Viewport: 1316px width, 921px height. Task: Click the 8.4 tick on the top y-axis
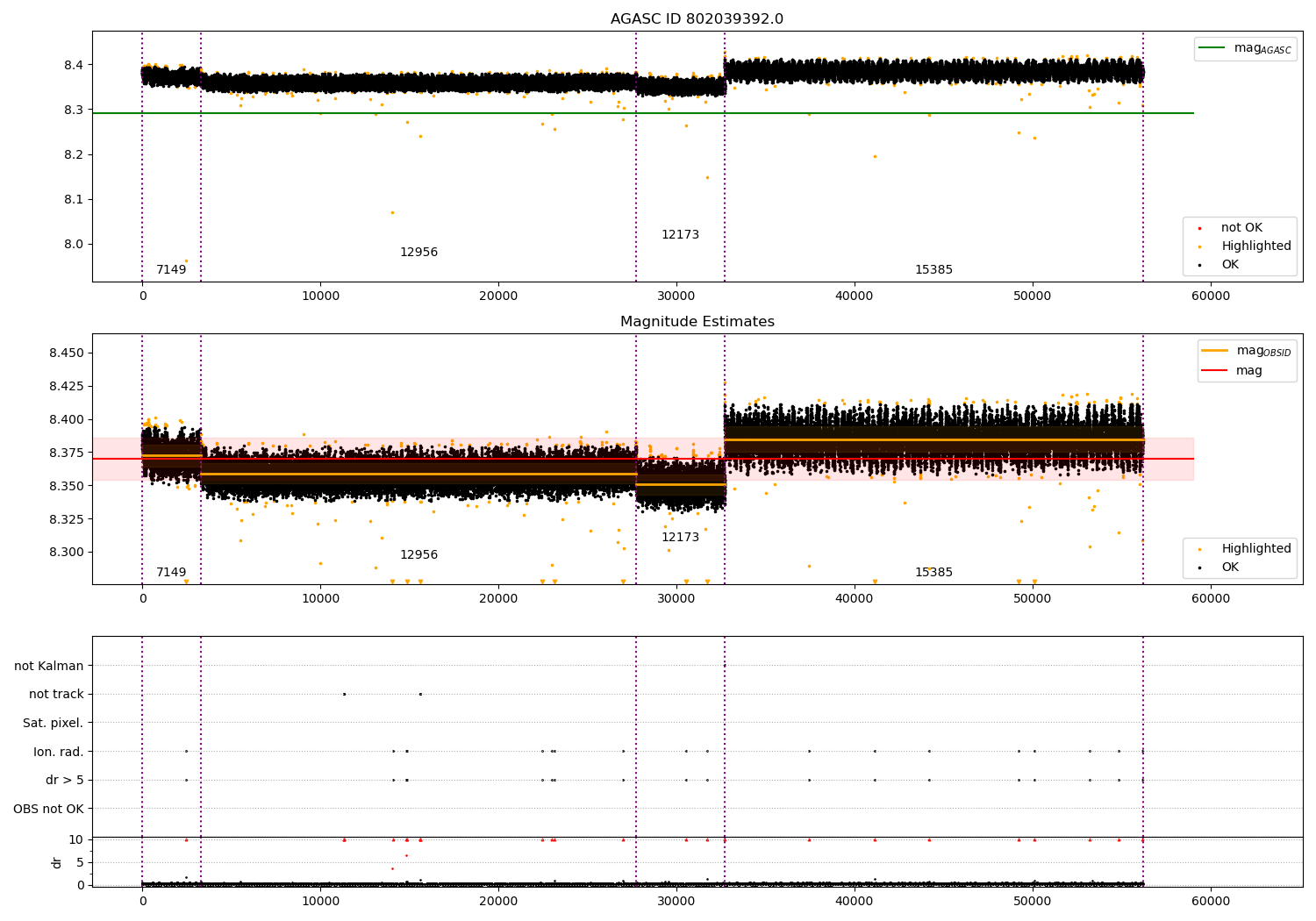pos(74,66)
